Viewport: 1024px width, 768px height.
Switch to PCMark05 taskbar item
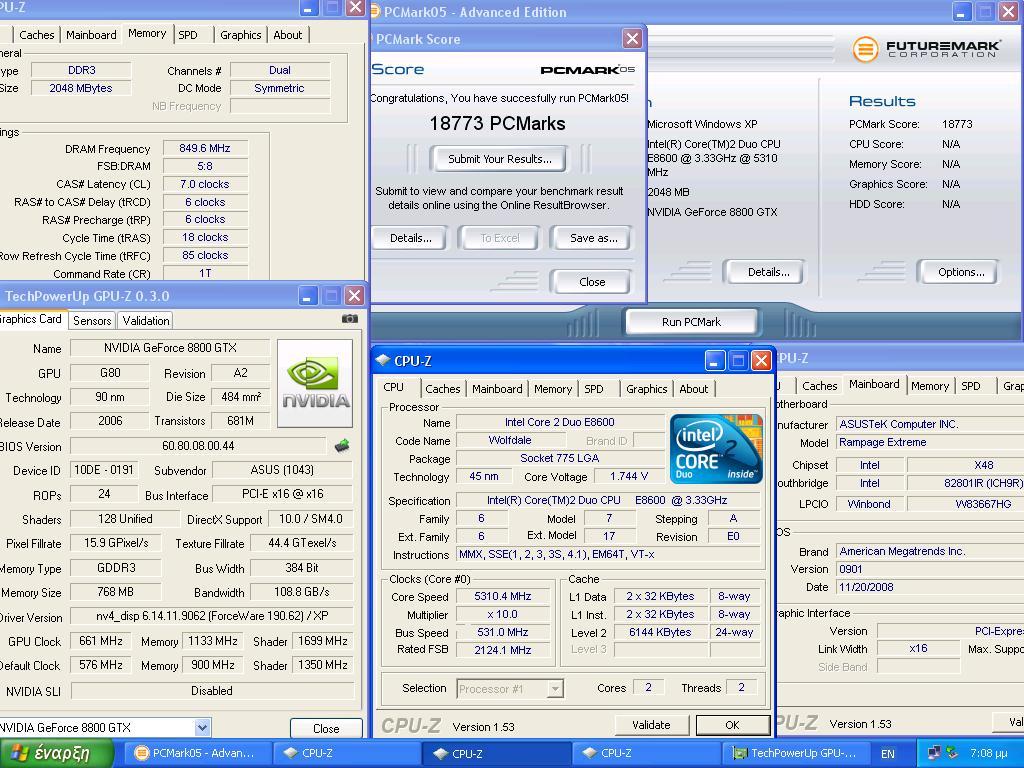(198, 753)
